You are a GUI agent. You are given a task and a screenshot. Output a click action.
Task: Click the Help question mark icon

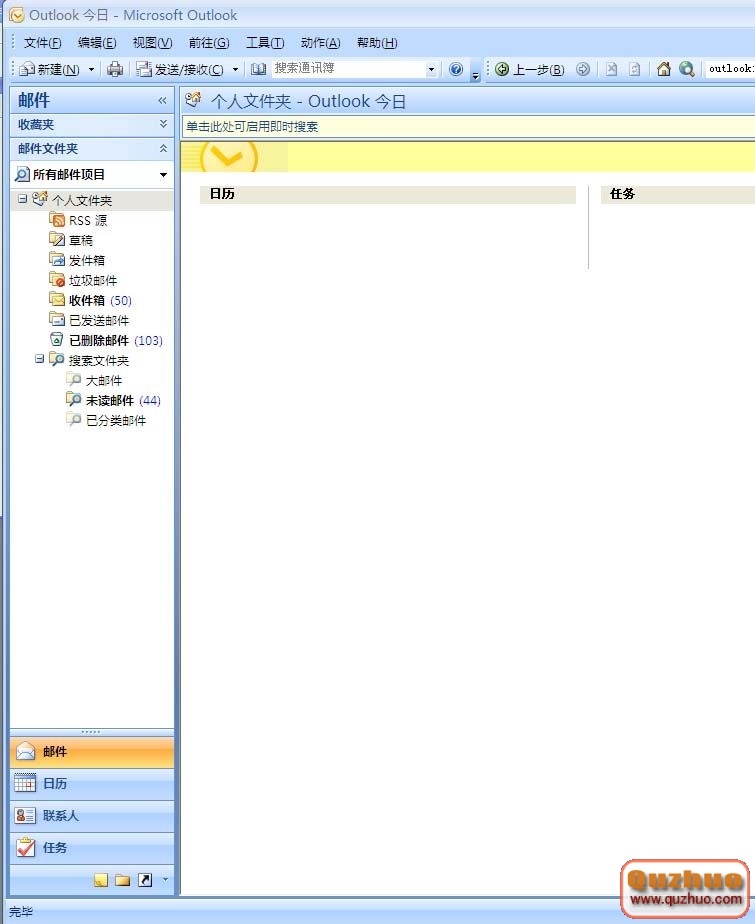point(456,70)
